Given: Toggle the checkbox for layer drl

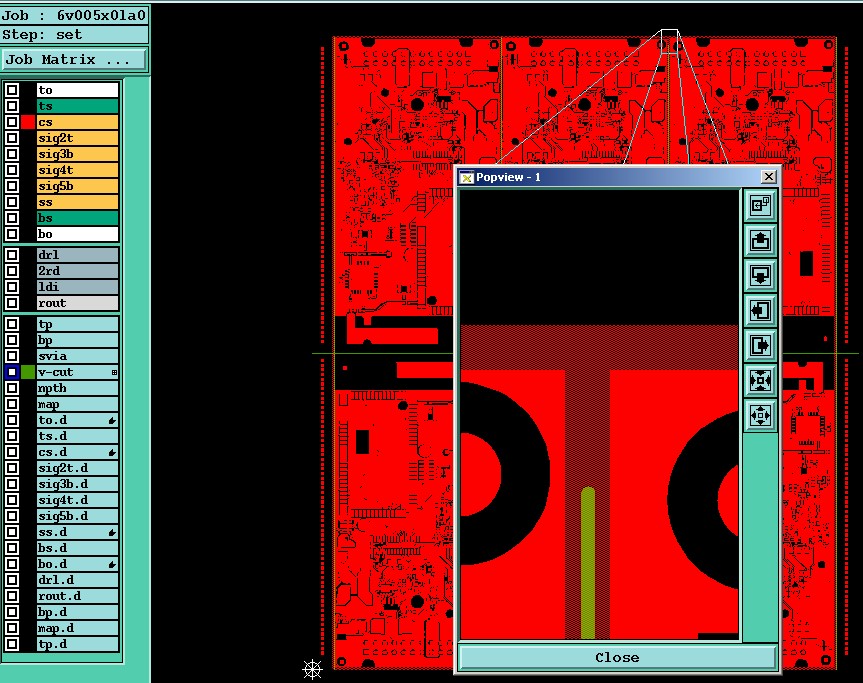Looking at the screenshot, I should pos(12,255).
